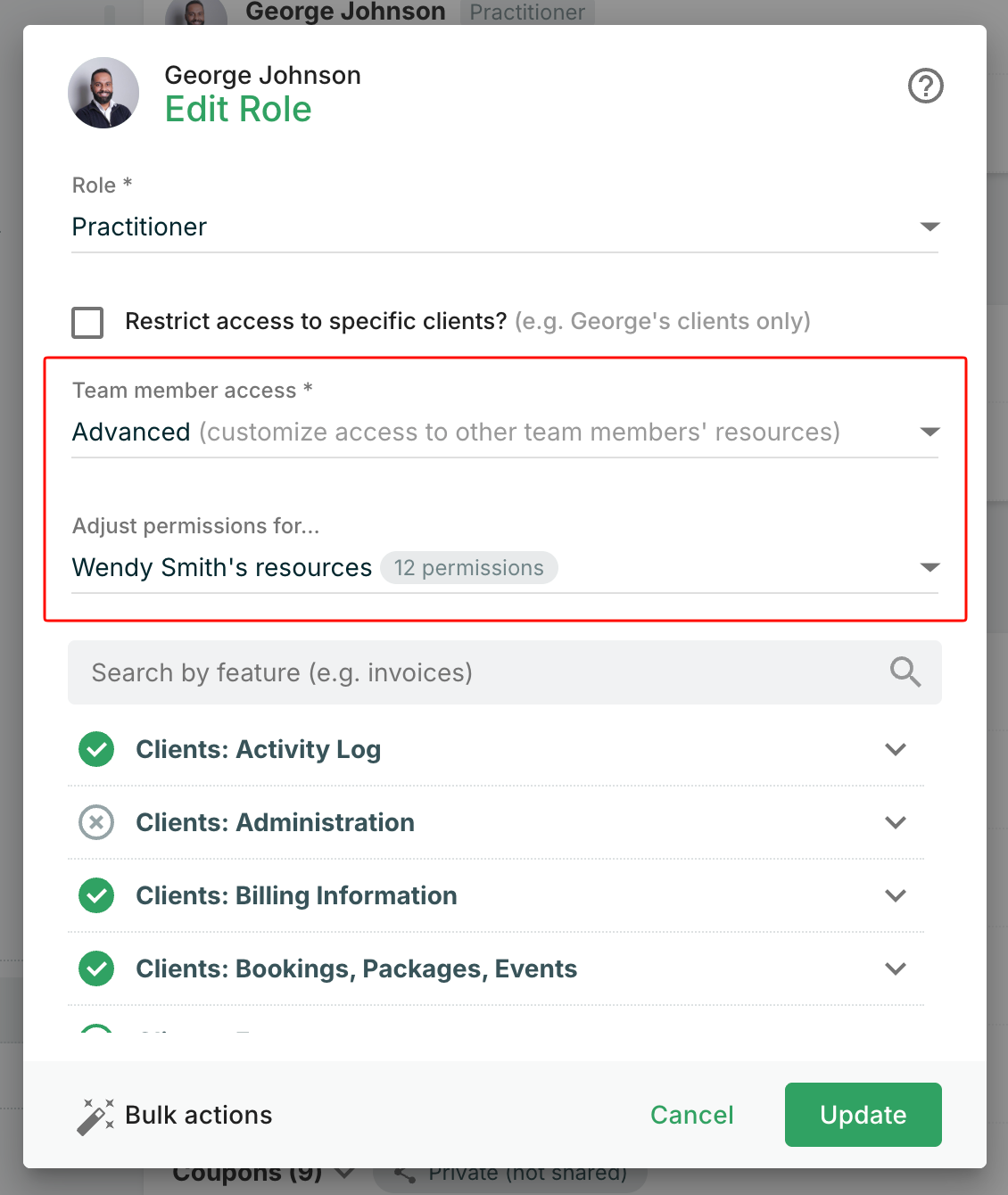
Task: Click the Search by feature input field
Action: pos(482,672)
